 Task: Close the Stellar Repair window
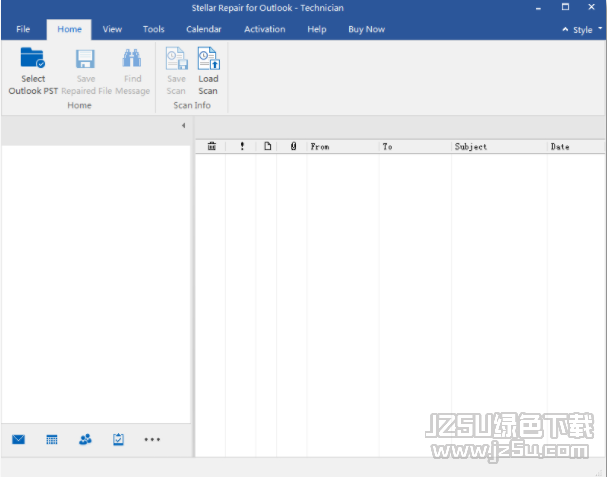click(591, 7)
